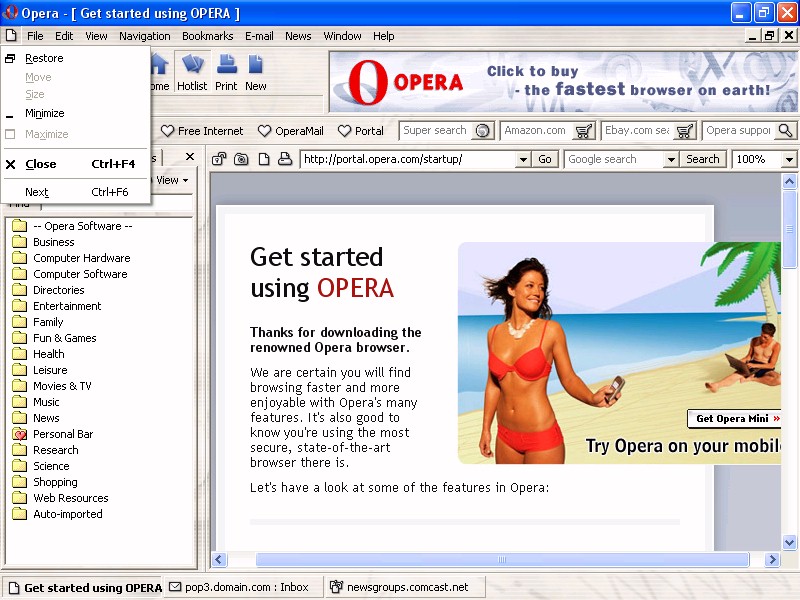Open the Hotlist toolbar button
This screenshot has height=600, width=800.
click(x=192, y=72)
